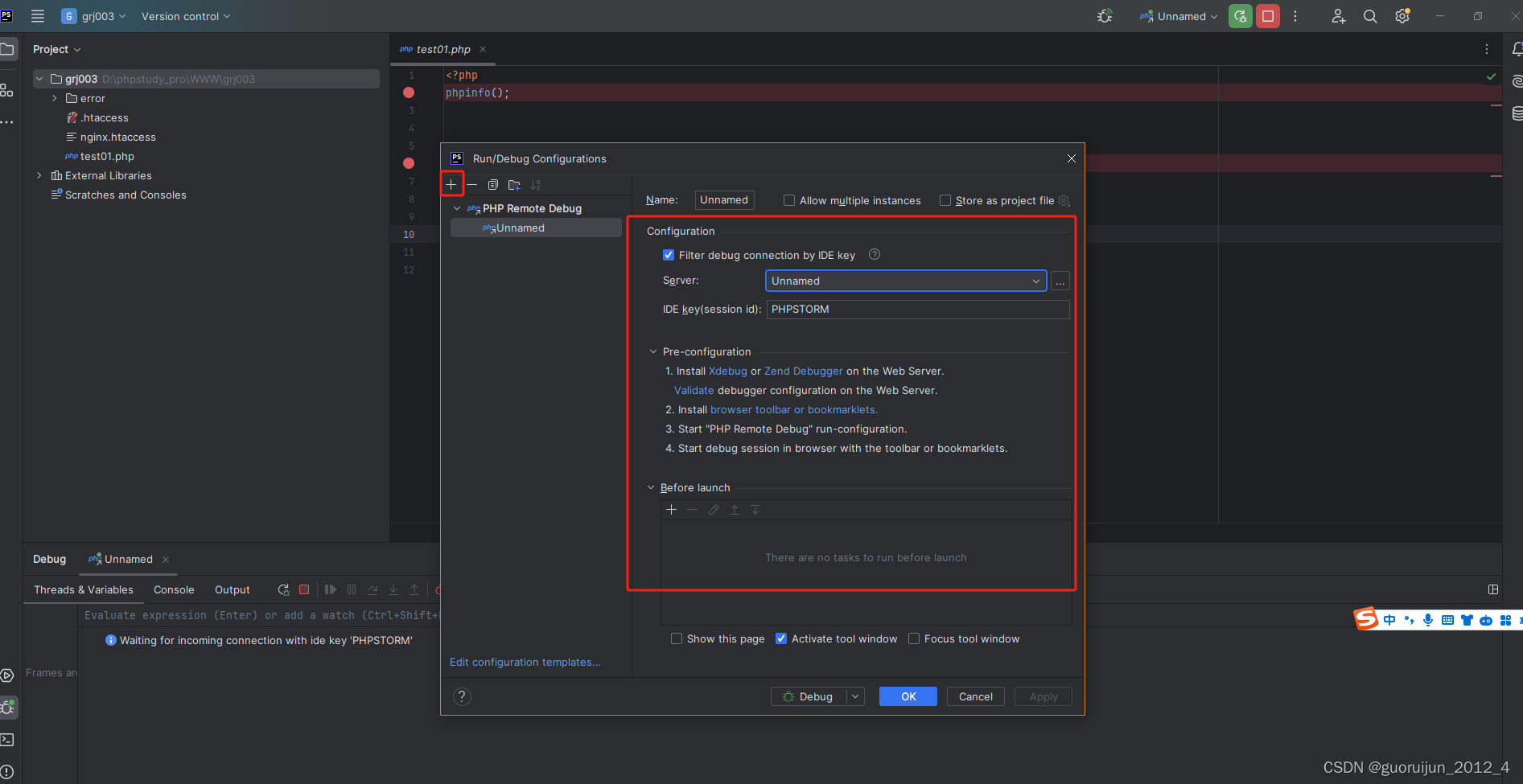Rerun debug in Debug panel toolbar
This screenshot has width=1523, height=784.
click(x=283, y=590)
